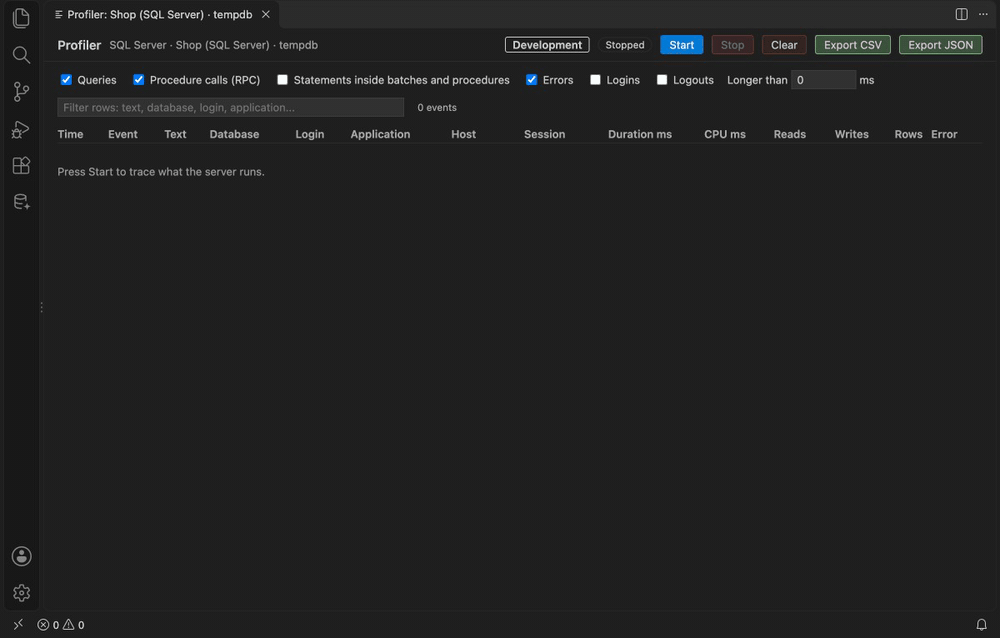The image size is (1000, 638).
Task: Click Export JSON button
Action: click(941, 45)
